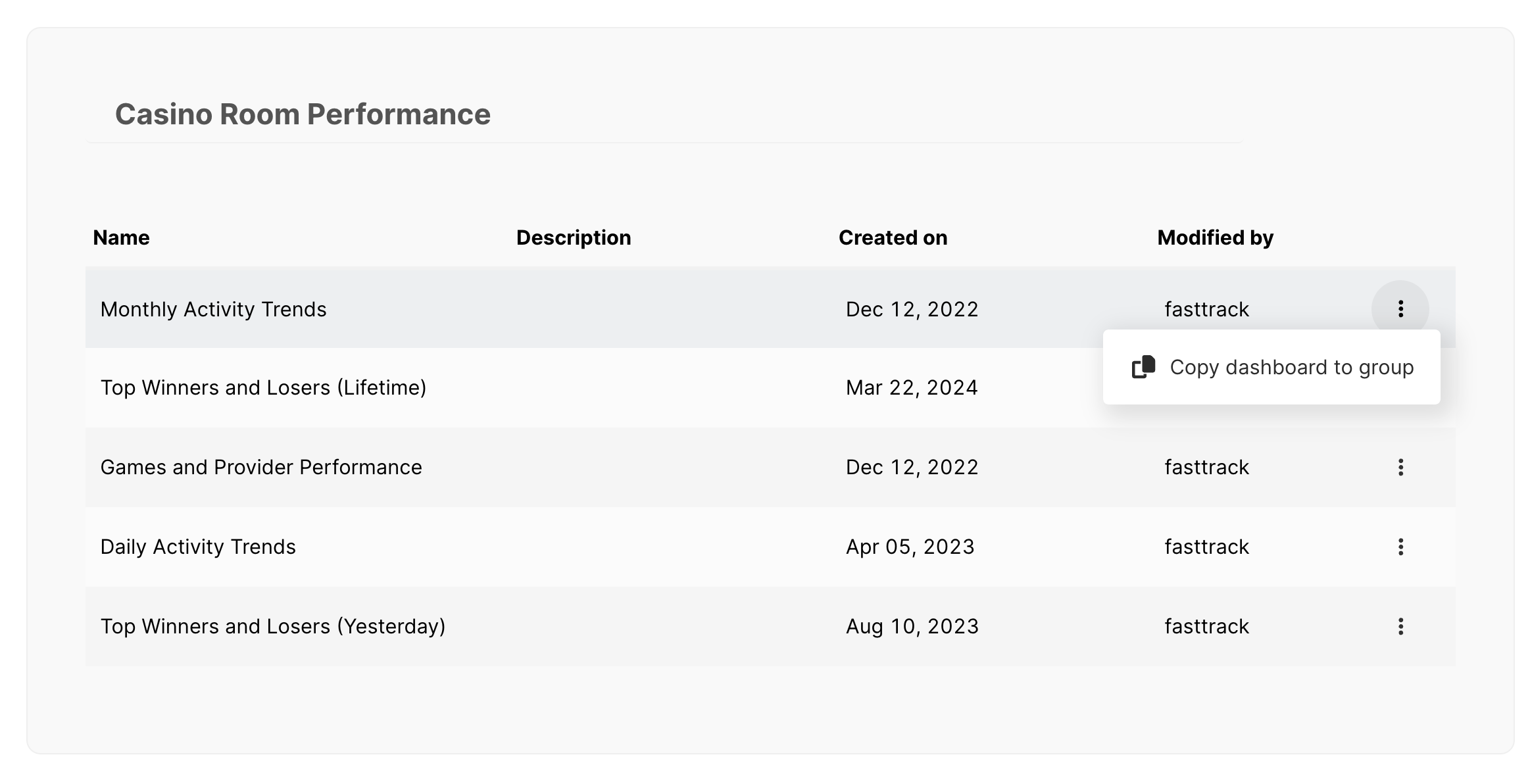Sort by Modified by column header
Image resolution: width=1530 pixels, height=784 pixels.
click(1215, 237)
